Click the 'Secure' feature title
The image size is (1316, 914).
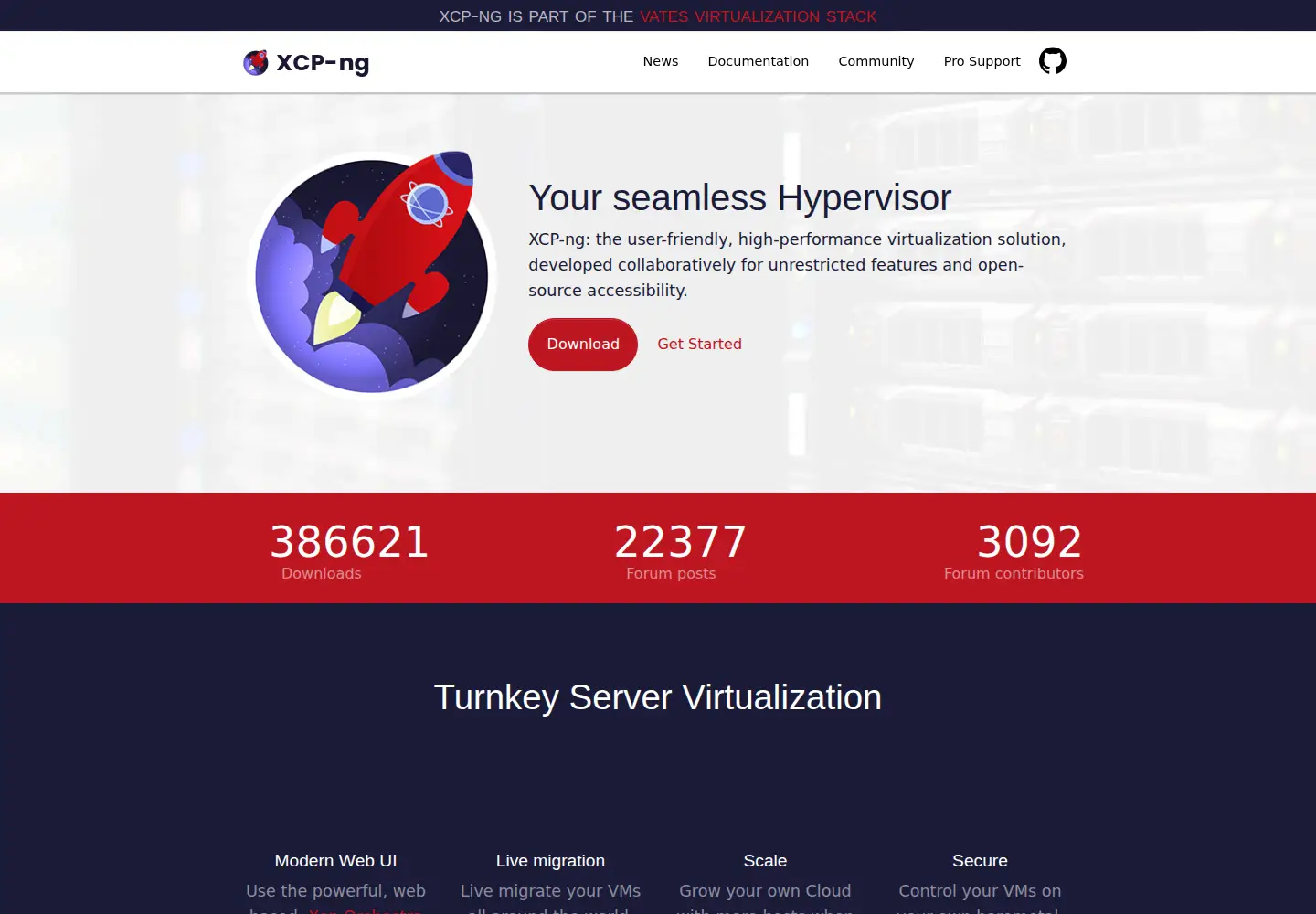coord(980,861)
